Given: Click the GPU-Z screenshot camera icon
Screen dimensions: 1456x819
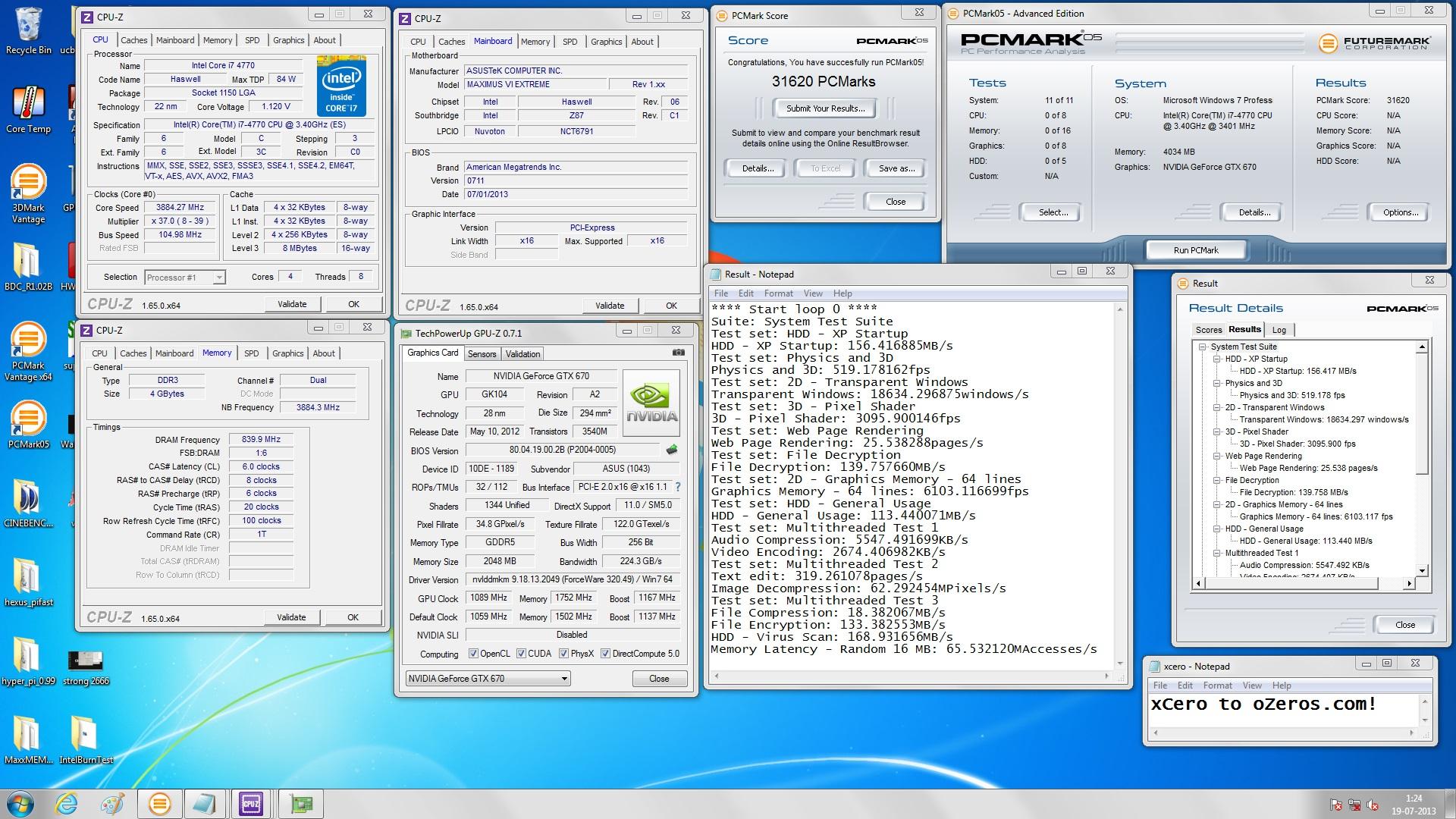Looking at the screenshot, I should (679, 353).
